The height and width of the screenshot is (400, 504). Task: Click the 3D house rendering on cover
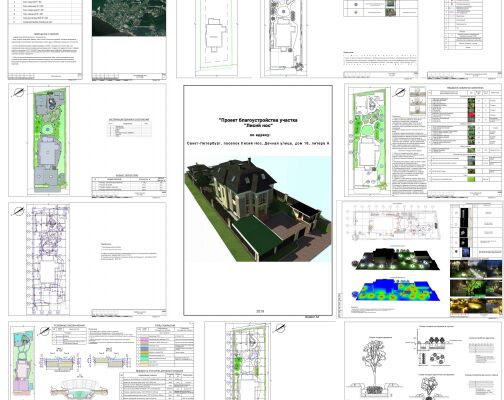click(x=258, y=209)
